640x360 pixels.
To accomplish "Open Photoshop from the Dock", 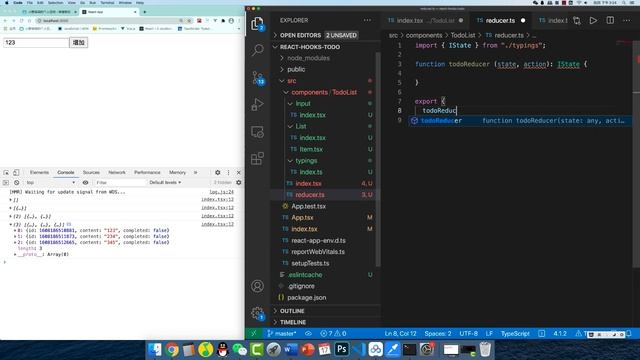I will 342,349.
